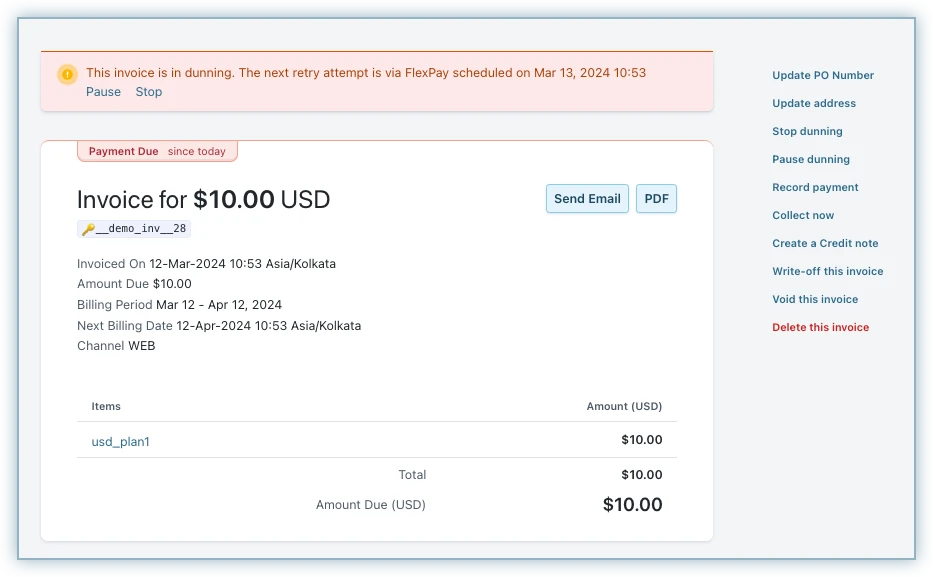Click the dunning warning exclamation icon
Image resolution: width=933 pixels, height=577 pixels.
click(x=67, y=74)
